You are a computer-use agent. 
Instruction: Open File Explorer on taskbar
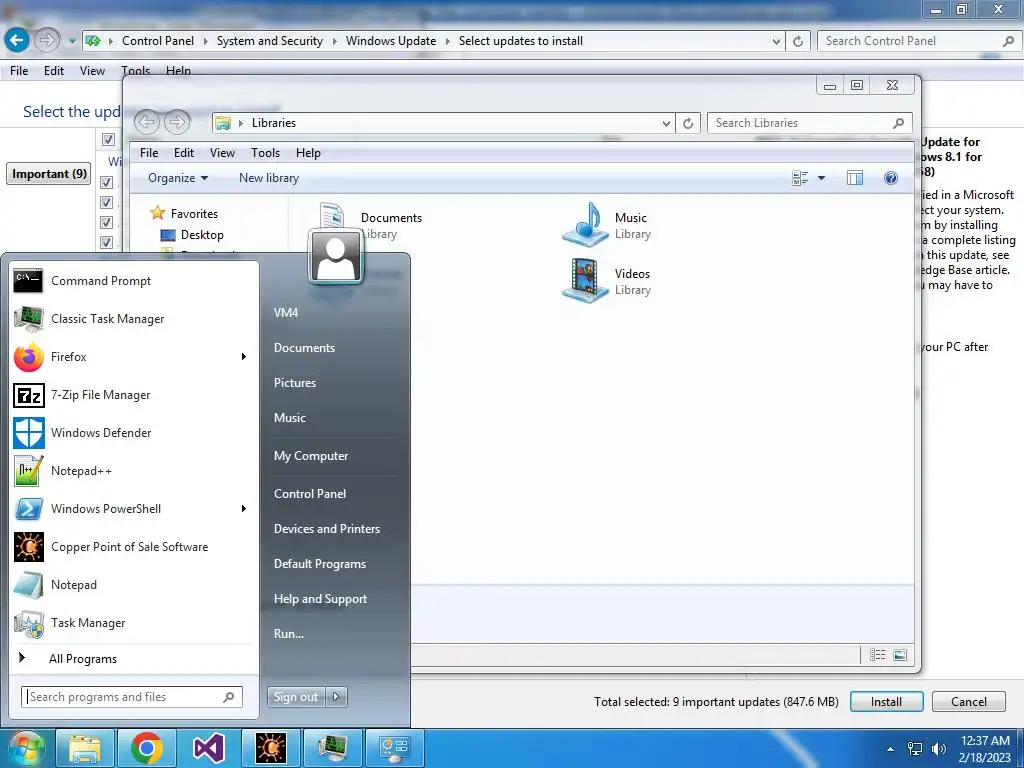pos(85,748)
